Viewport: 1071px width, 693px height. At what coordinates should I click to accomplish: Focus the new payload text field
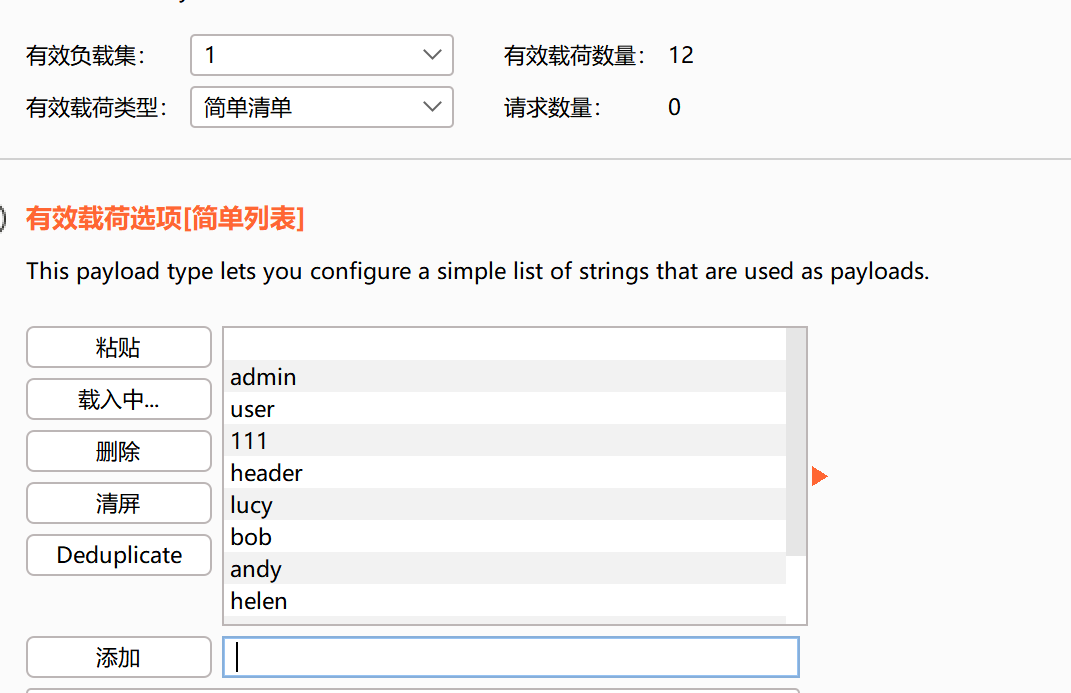coord(510,657)
